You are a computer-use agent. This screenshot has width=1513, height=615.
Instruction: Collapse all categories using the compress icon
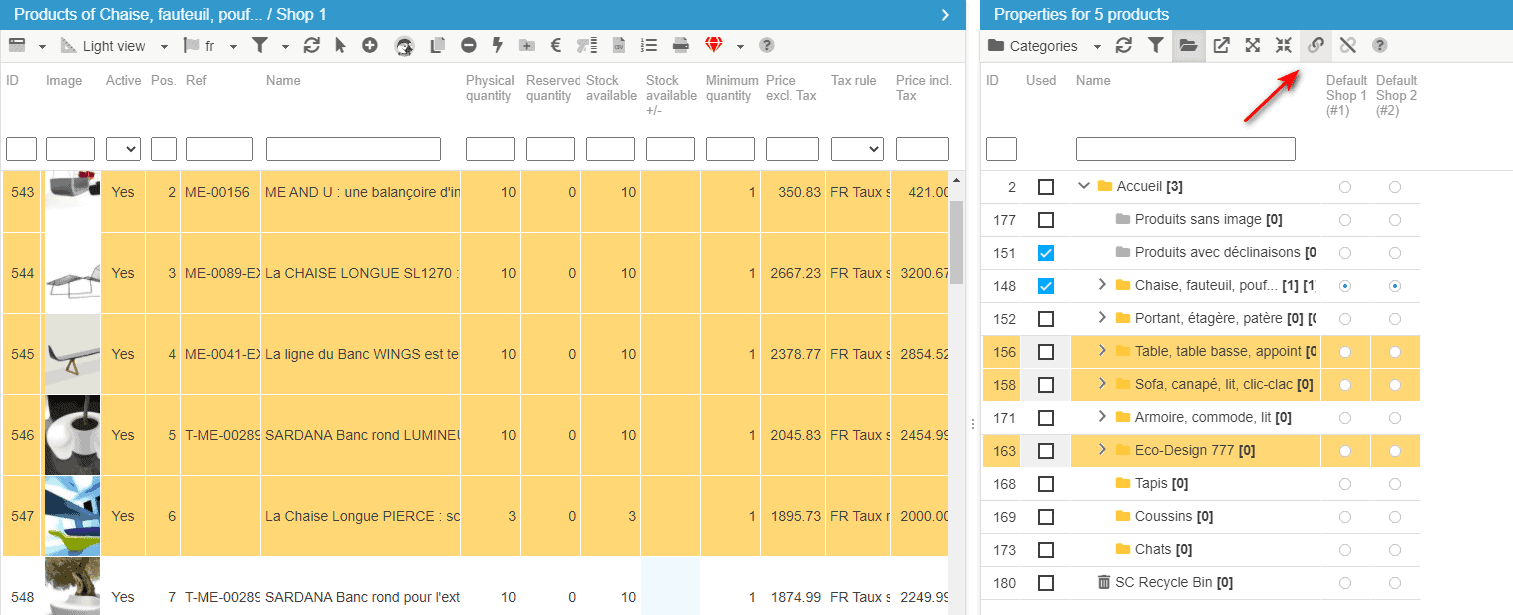pyautogui.click(x=1284, y=45)
